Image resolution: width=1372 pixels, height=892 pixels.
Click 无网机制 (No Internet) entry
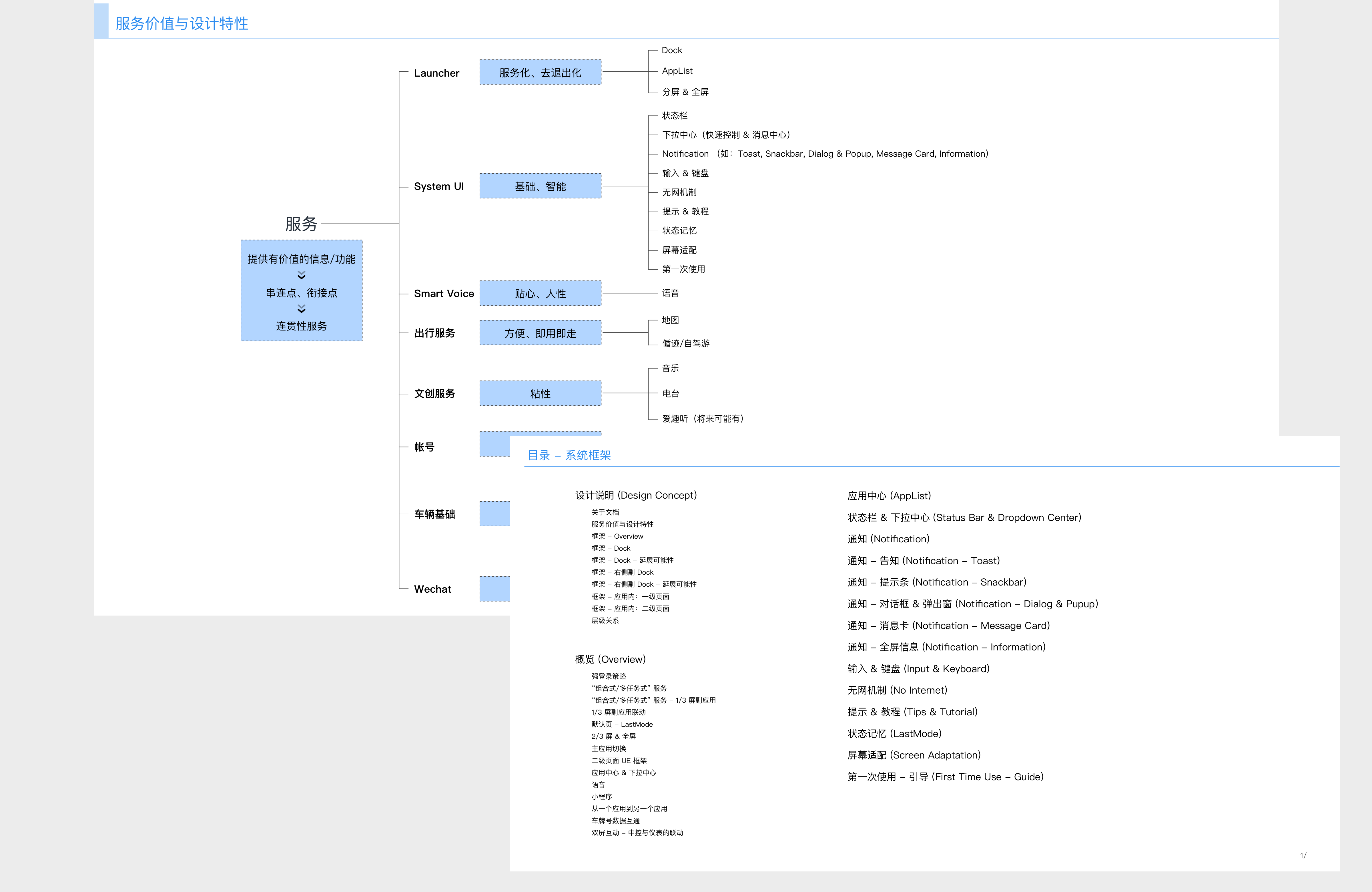pyautogui.click(x=897, y=690)
